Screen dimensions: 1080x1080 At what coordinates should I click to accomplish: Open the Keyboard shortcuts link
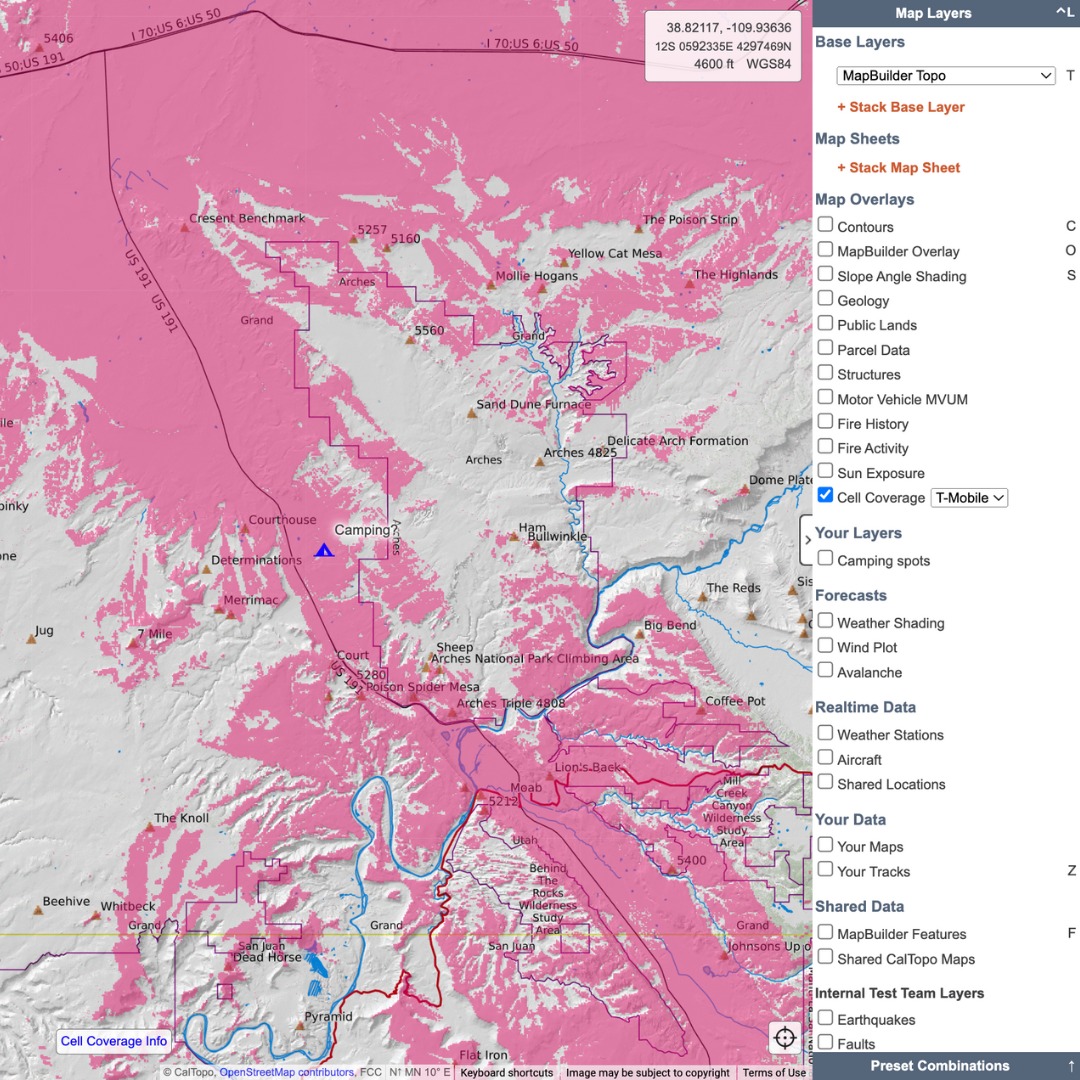pyautogui.click(x=506, y=1072)
